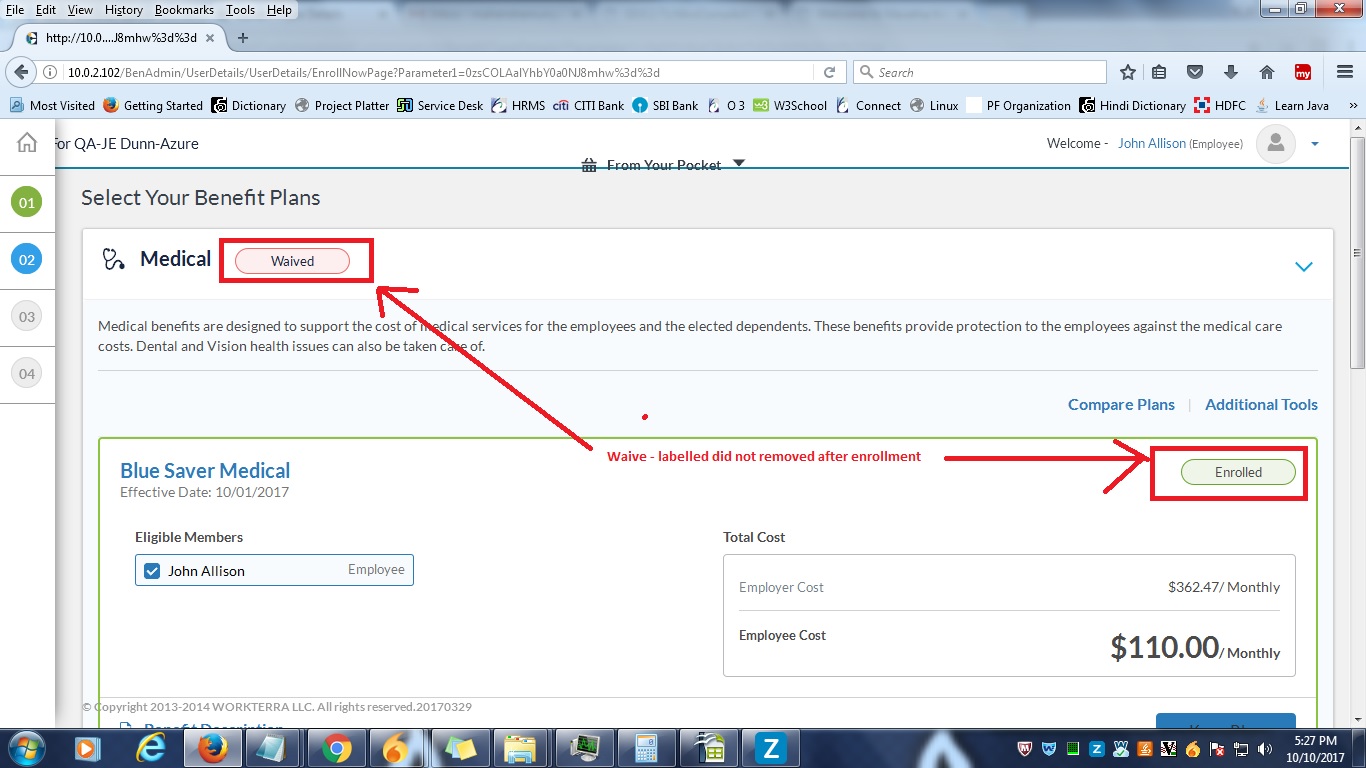Open the Help menu

[x=280, y=10]
